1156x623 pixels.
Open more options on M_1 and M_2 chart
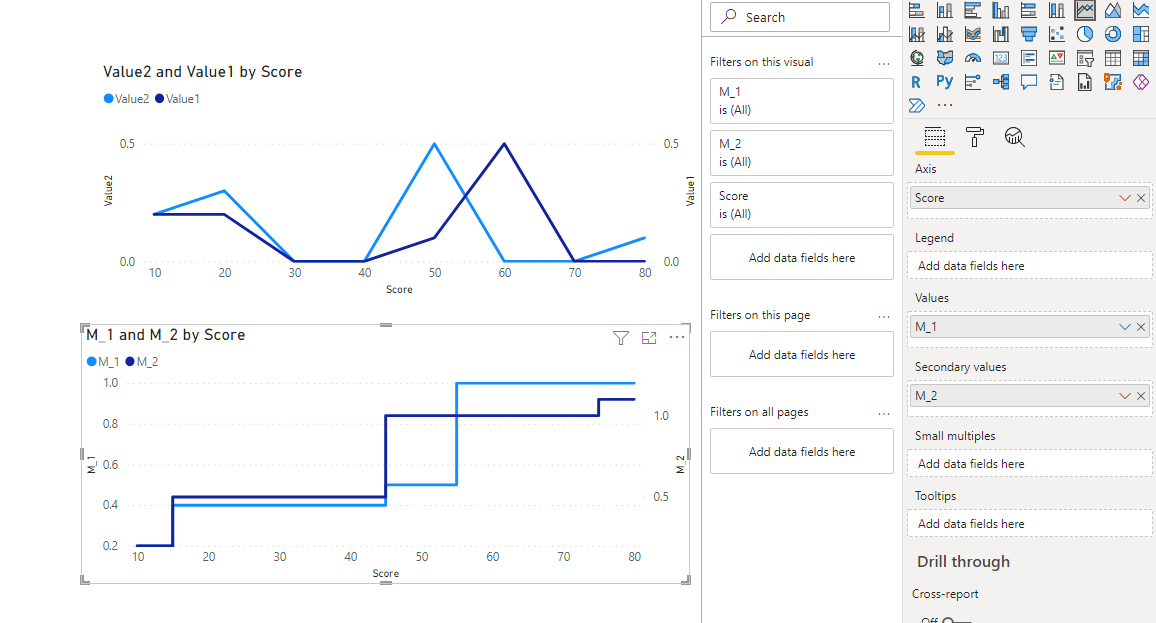tap(677, 337)
